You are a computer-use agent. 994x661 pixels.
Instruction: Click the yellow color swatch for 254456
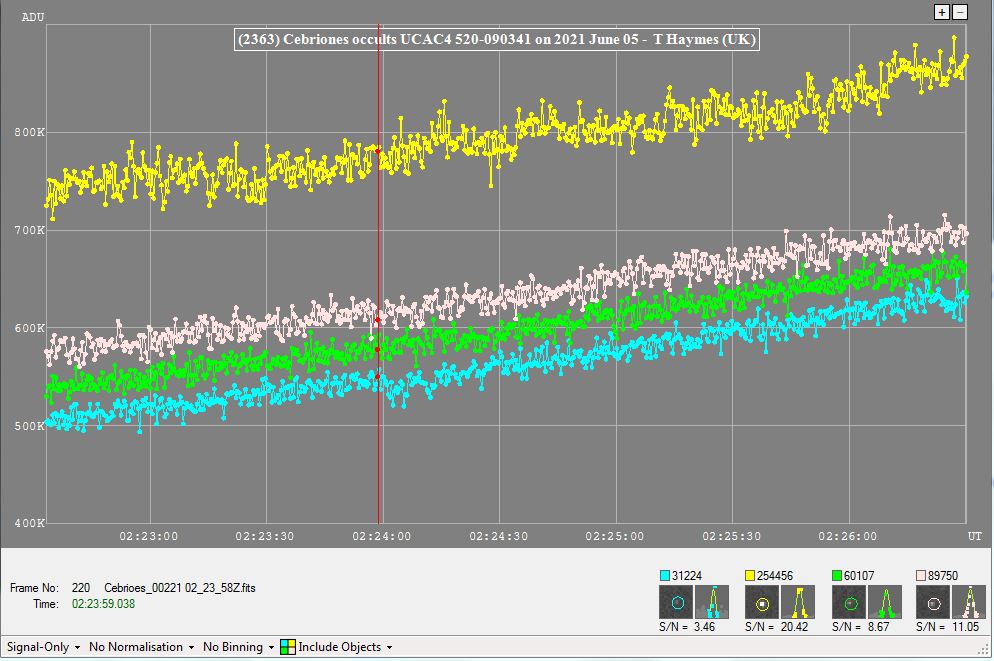[750, 576]
